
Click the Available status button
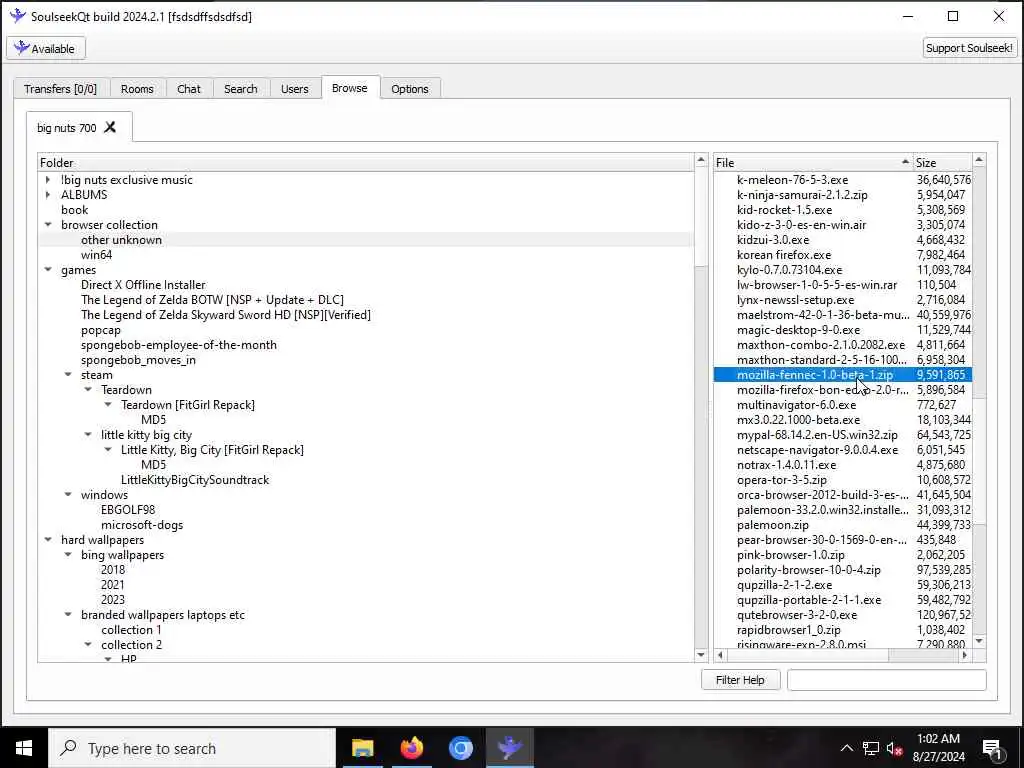pos(46,48)
